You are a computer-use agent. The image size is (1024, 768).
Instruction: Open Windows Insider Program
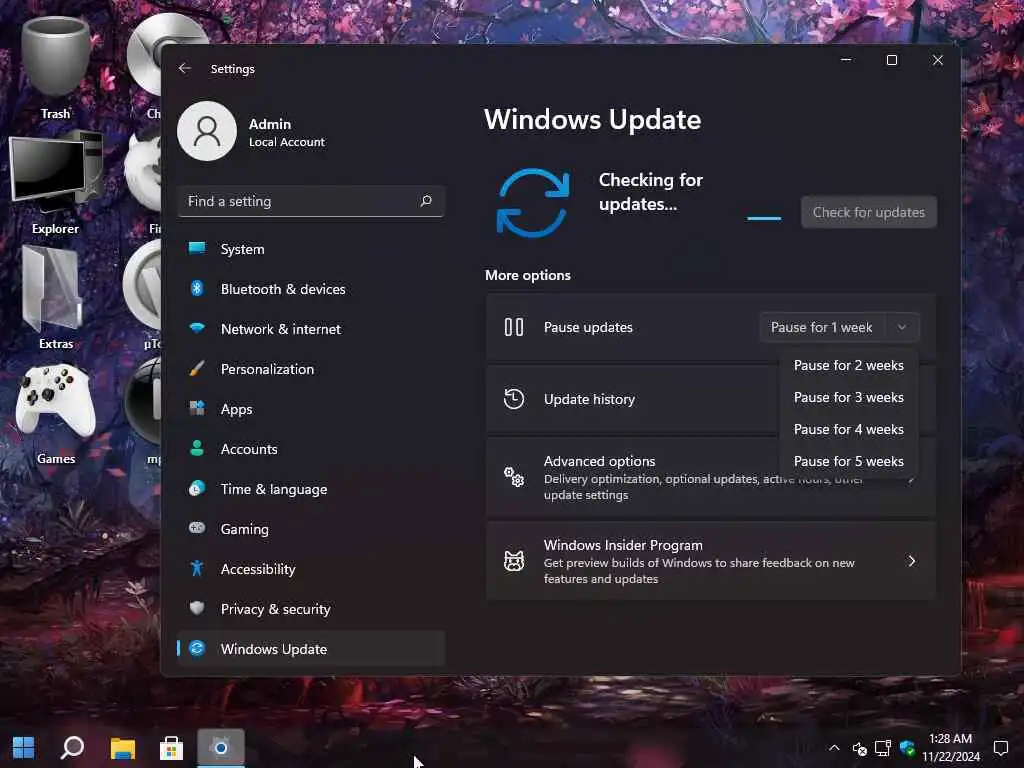pyautogui.click(x=711, y=561)
